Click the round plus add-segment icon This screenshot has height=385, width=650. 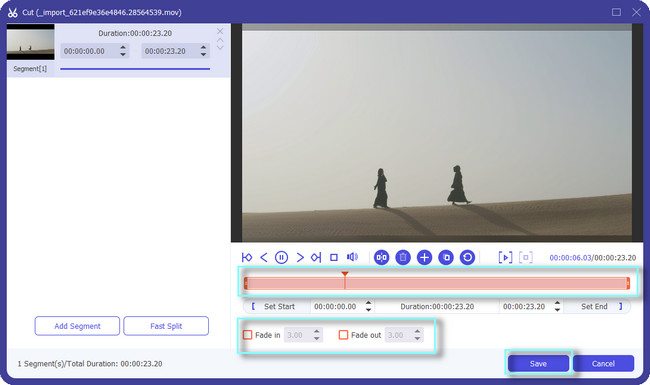click(x=424, y=257)
